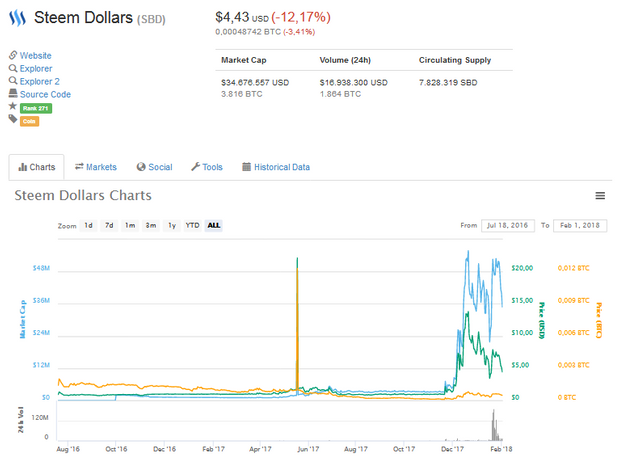
Task: Click the Steem logo icon
Action: 18,18
